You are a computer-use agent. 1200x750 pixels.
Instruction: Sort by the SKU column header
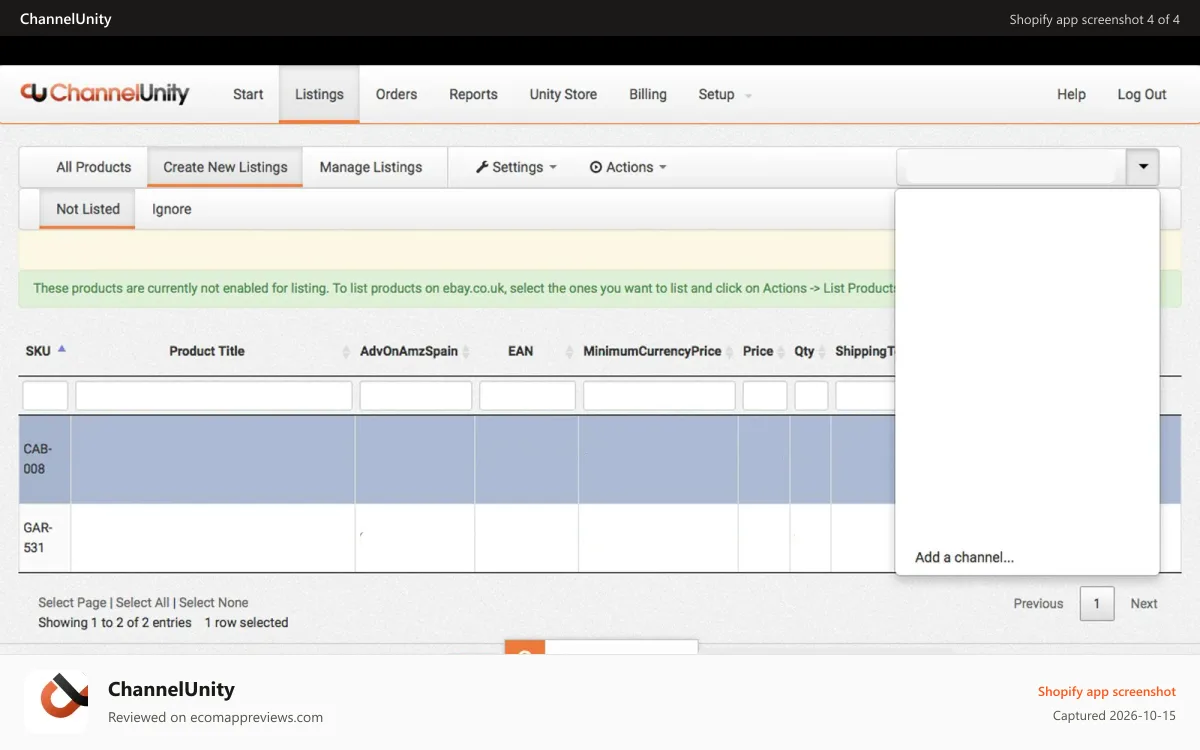[x=38, y=351]
